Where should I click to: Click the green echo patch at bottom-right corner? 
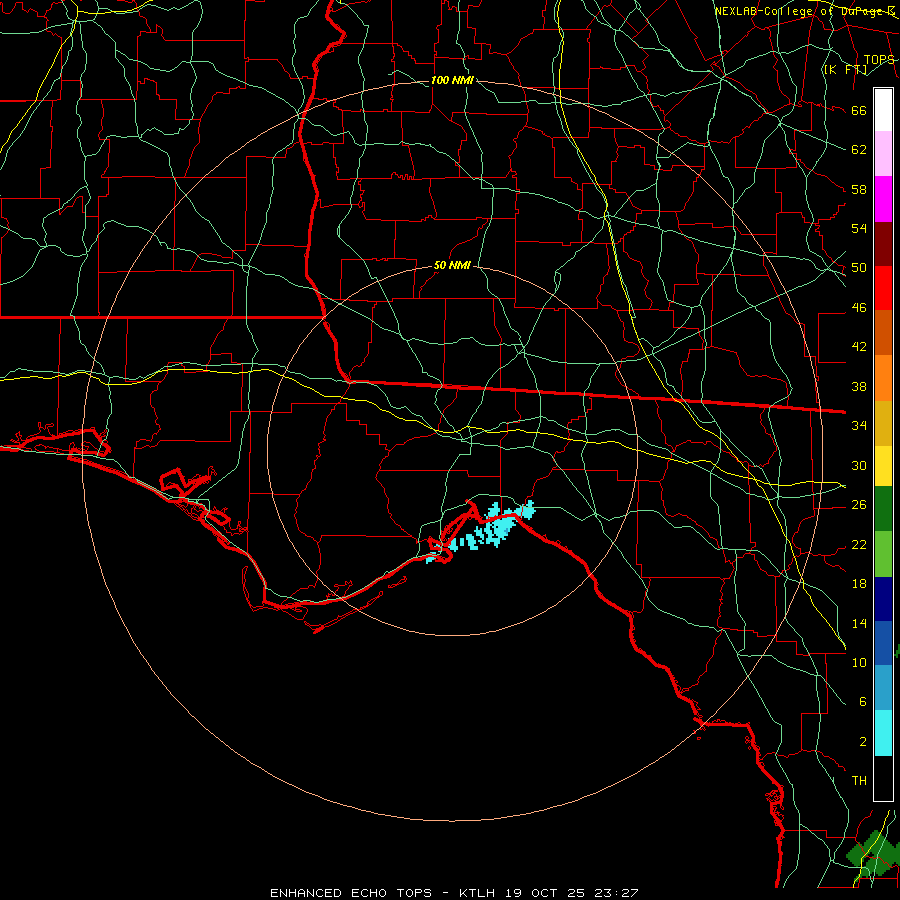(x=872, y=852)
